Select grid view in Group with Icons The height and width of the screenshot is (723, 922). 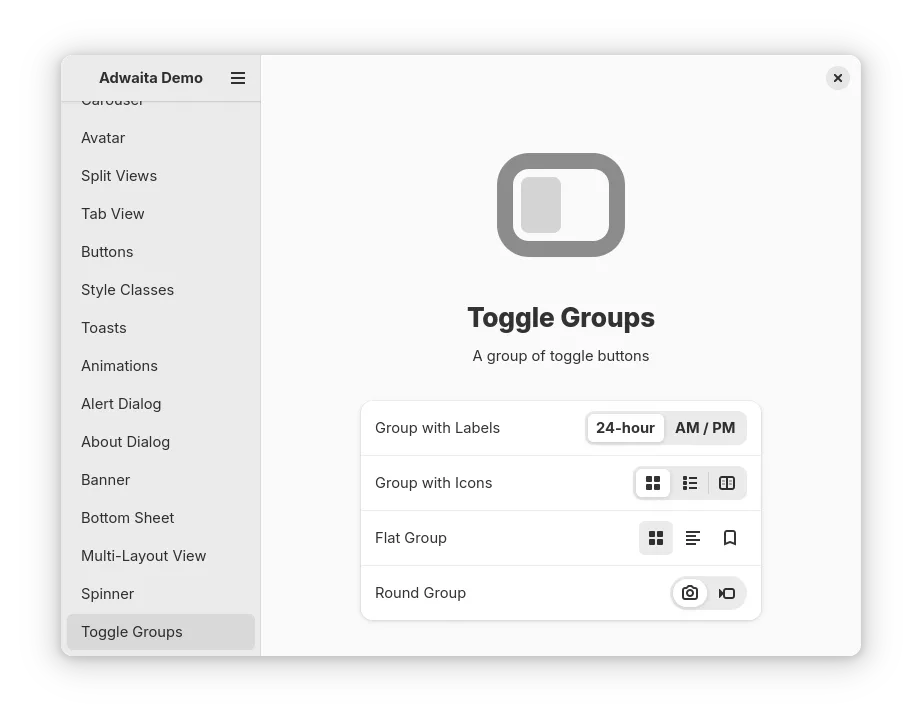pyautogui.click(x=653, y=483)
